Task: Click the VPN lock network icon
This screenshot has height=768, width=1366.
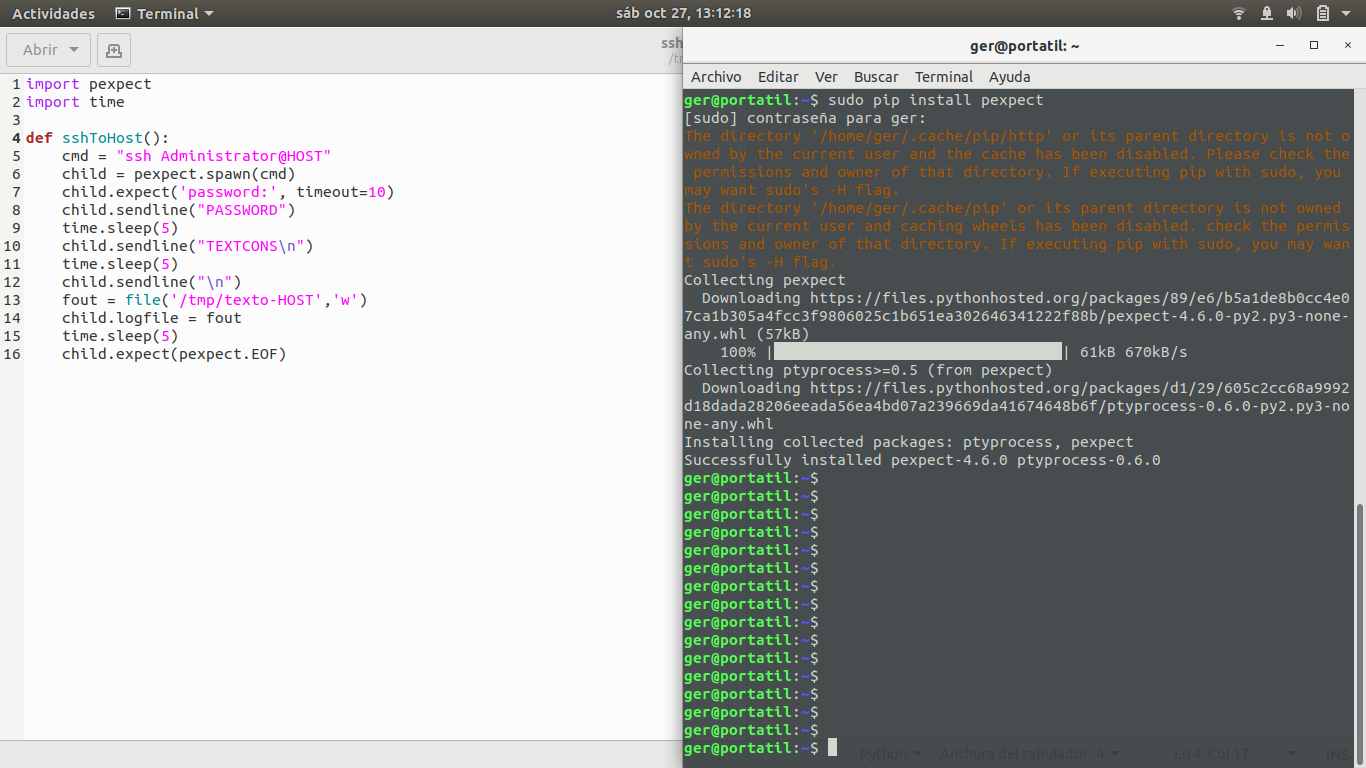Action: tap(1266, 14)
